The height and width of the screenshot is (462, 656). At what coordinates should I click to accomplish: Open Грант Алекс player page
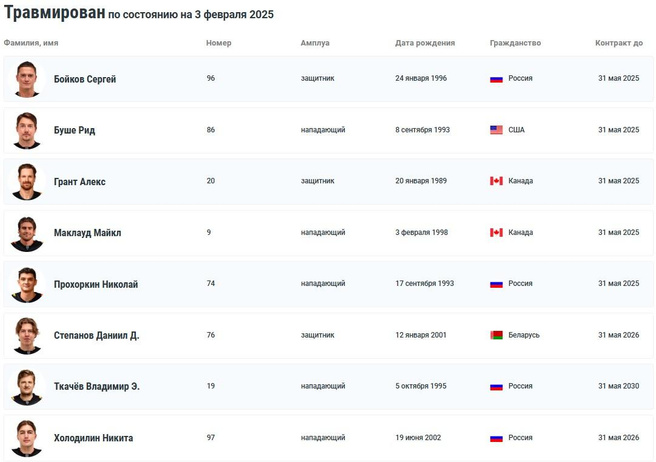pos(79,182)
